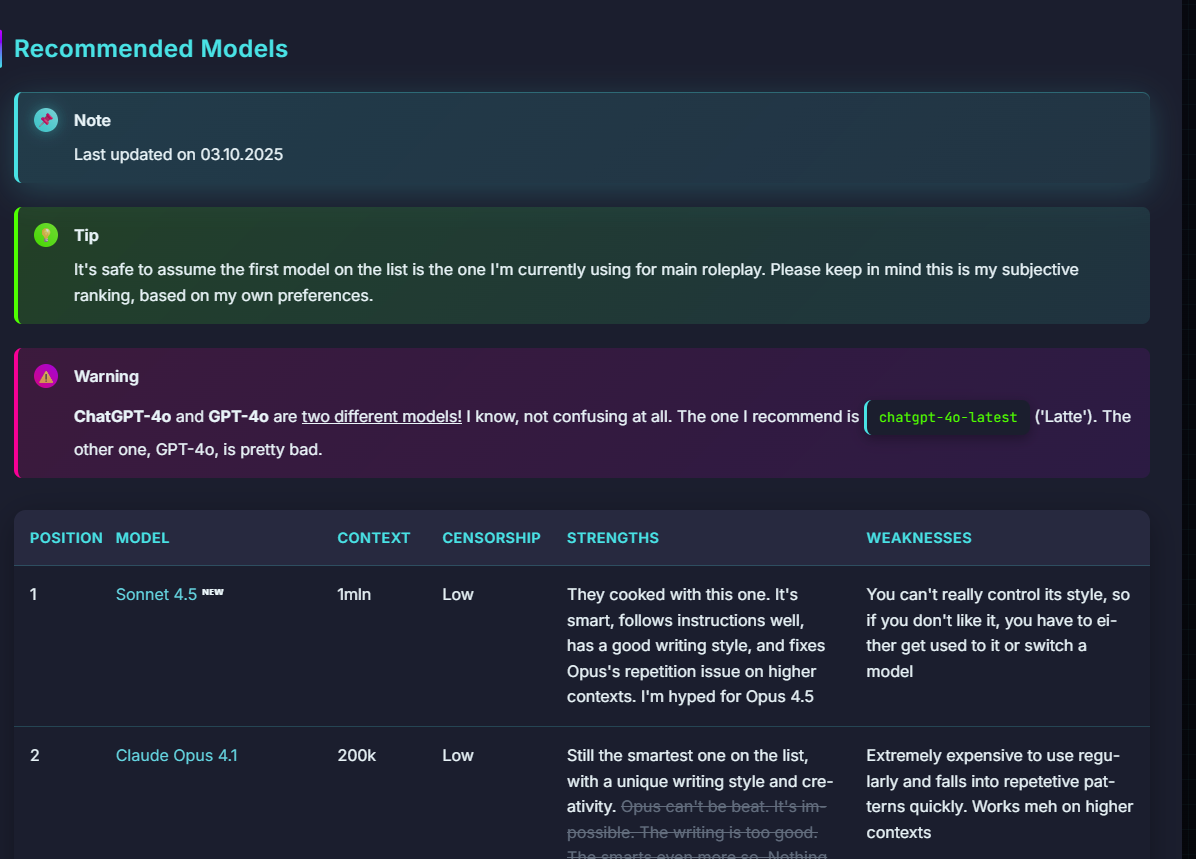The image size is (1196, 859).
Task: Click the CENSORSHIP column header
Action: (x=491, y=538)
